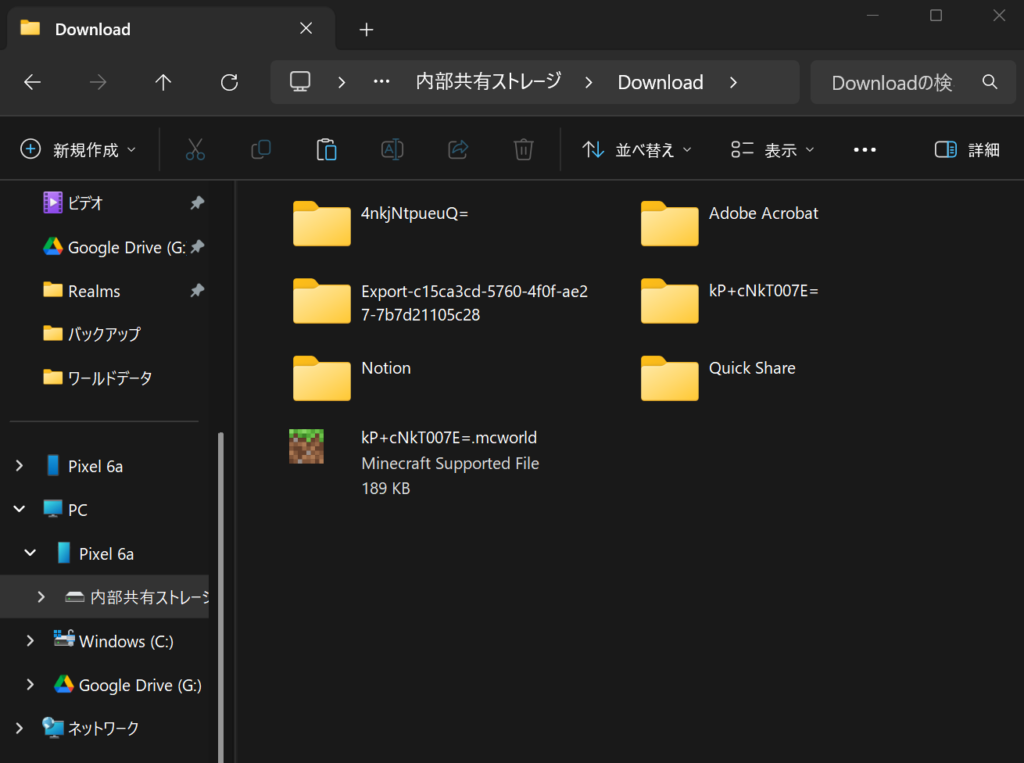Click the Paste clipboard icon
Image resolution: width=1024 pixels, height=763 pixels.
pyautogui.click(x=326, y=150)
